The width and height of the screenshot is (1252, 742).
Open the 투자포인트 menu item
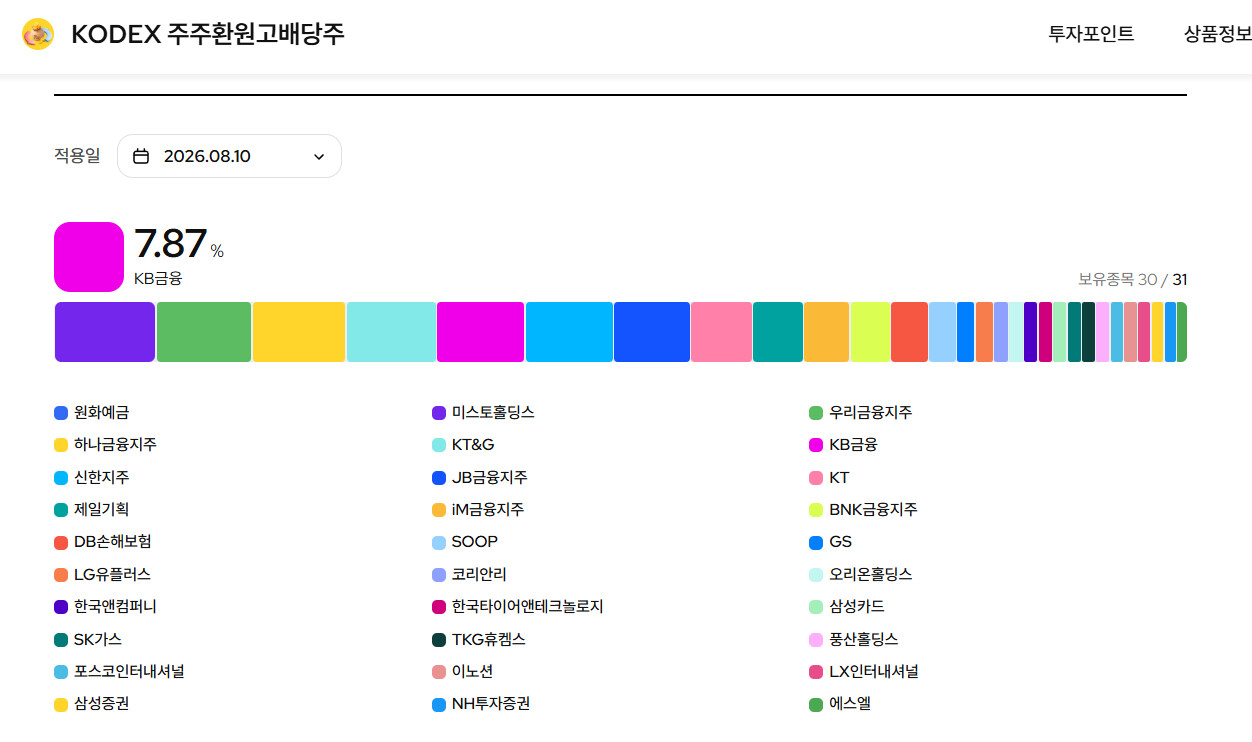pyautogui.click(x=1091, y=33)
